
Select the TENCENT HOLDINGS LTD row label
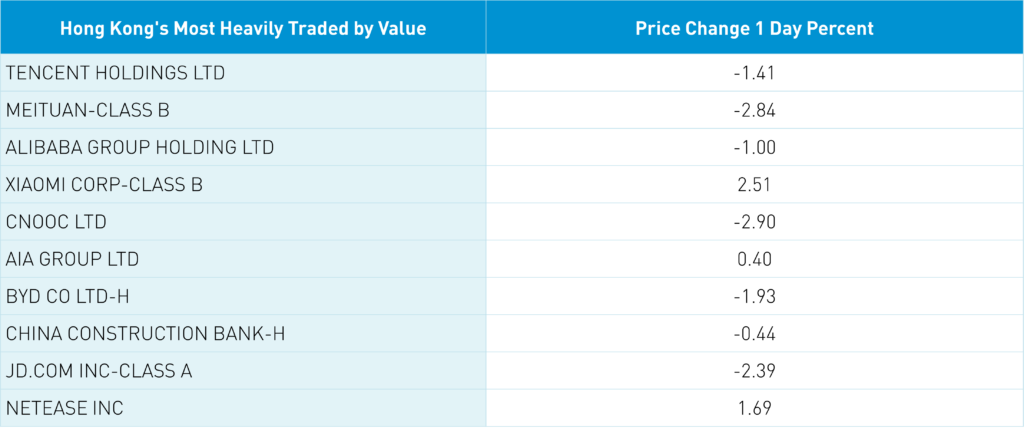115,72
